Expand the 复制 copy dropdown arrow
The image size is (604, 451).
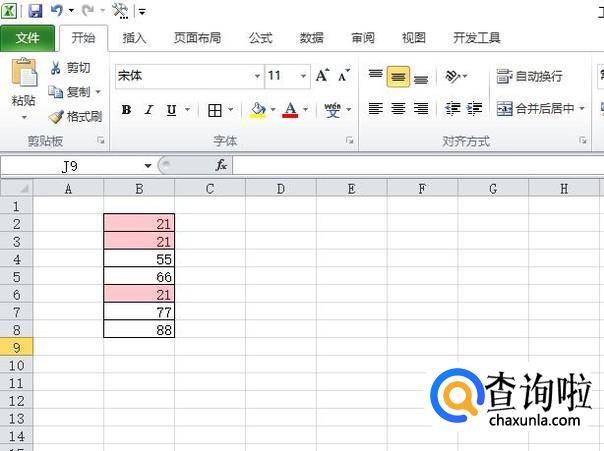pyautogui.click(x=98, y=92)
